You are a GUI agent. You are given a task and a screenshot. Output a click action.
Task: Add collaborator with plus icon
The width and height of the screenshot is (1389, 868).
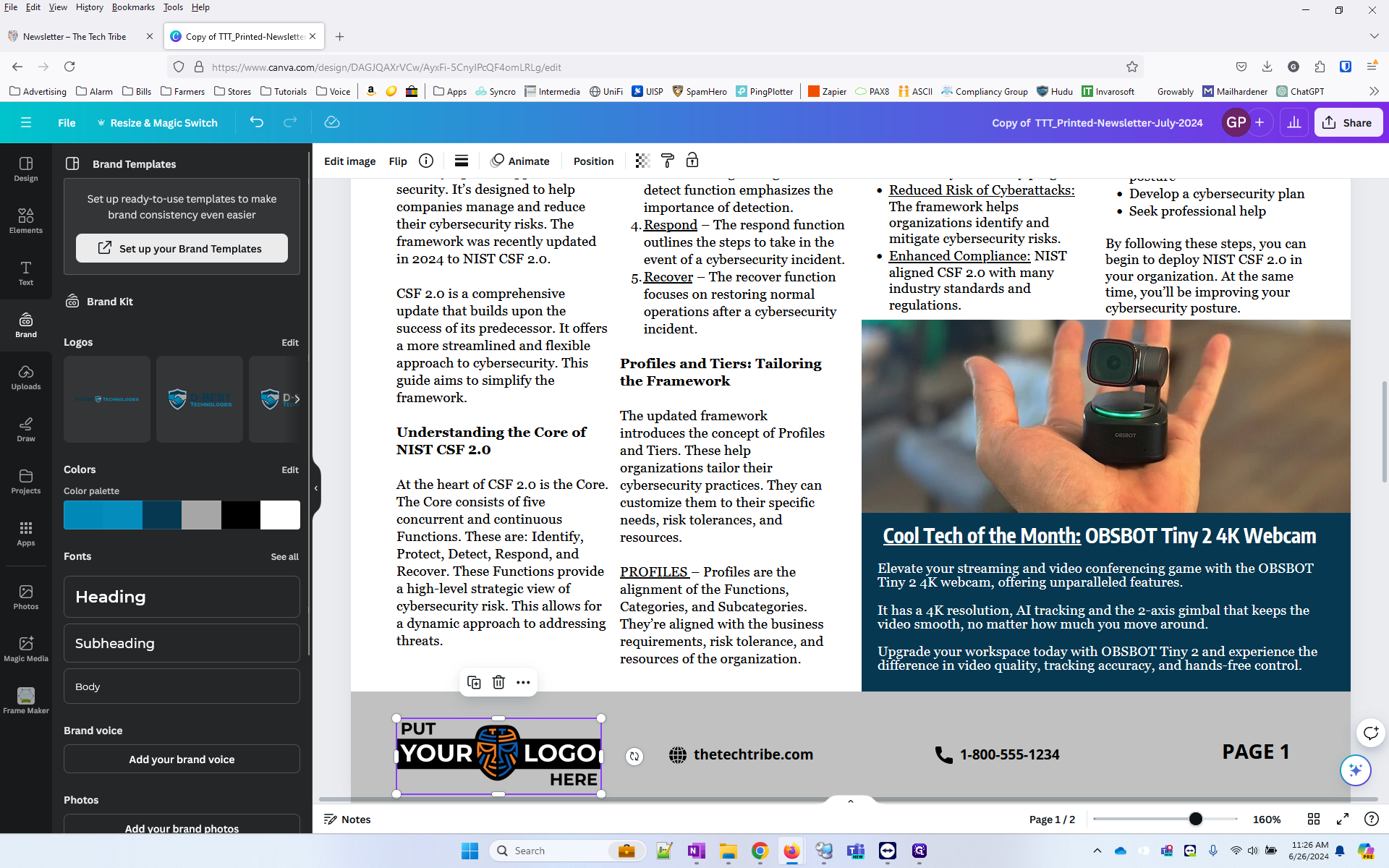1260,122
